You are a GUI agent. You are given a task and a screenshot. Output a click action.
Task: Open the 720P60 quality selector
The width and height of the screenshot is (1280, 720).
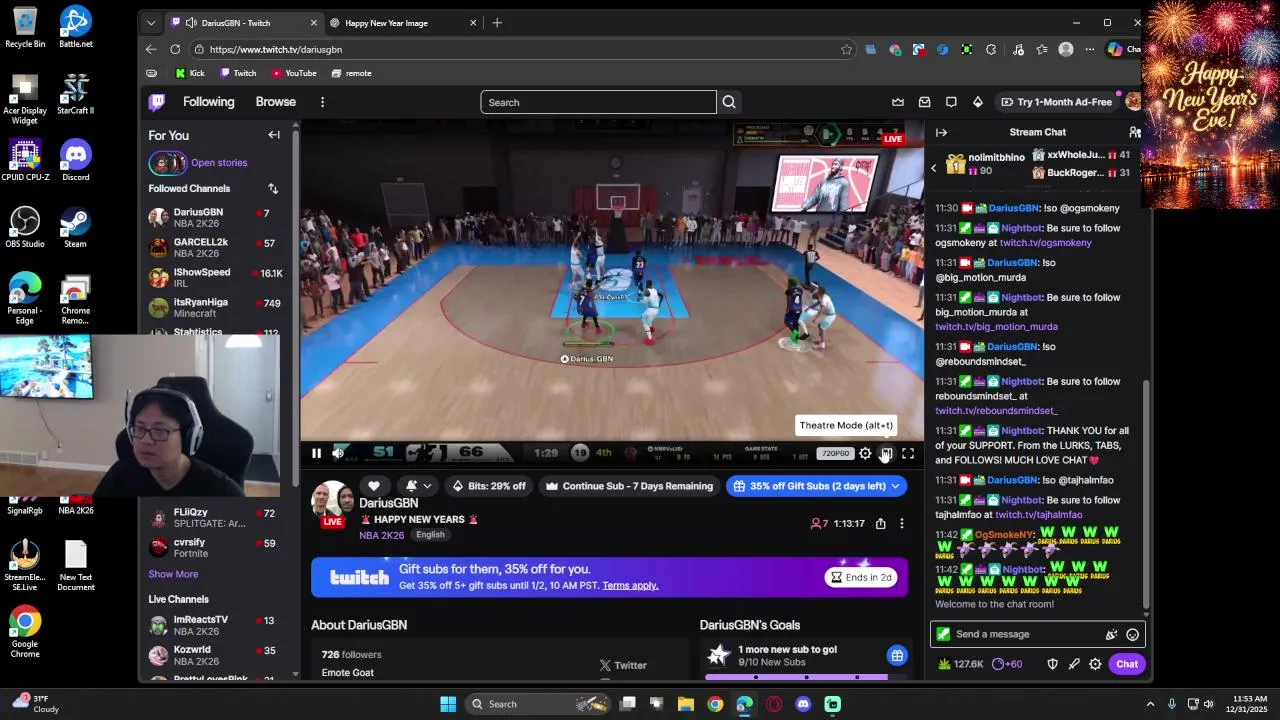pos(835,454)
